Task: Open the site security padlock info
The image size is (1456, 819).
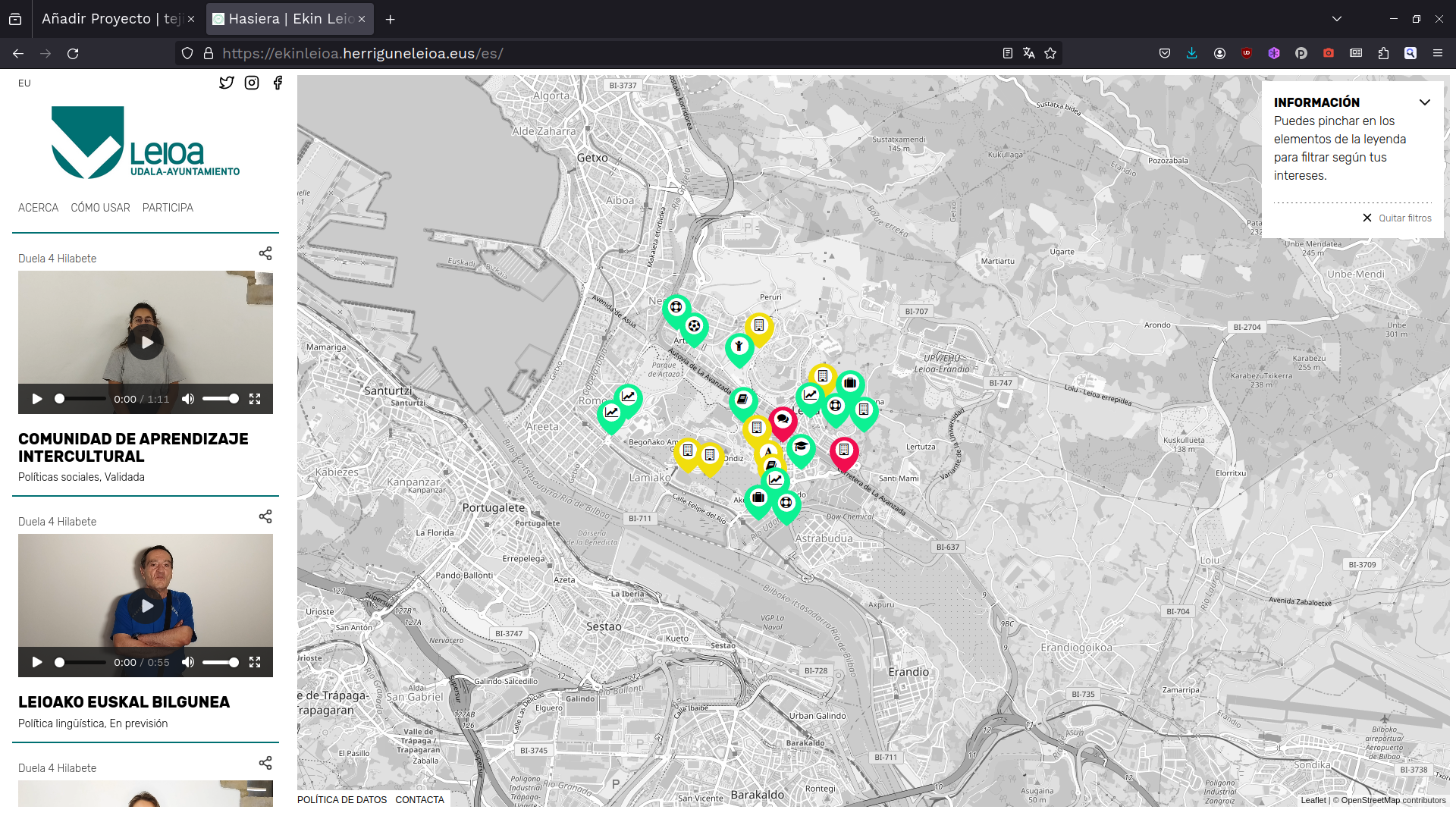Action: pos(208,53)
